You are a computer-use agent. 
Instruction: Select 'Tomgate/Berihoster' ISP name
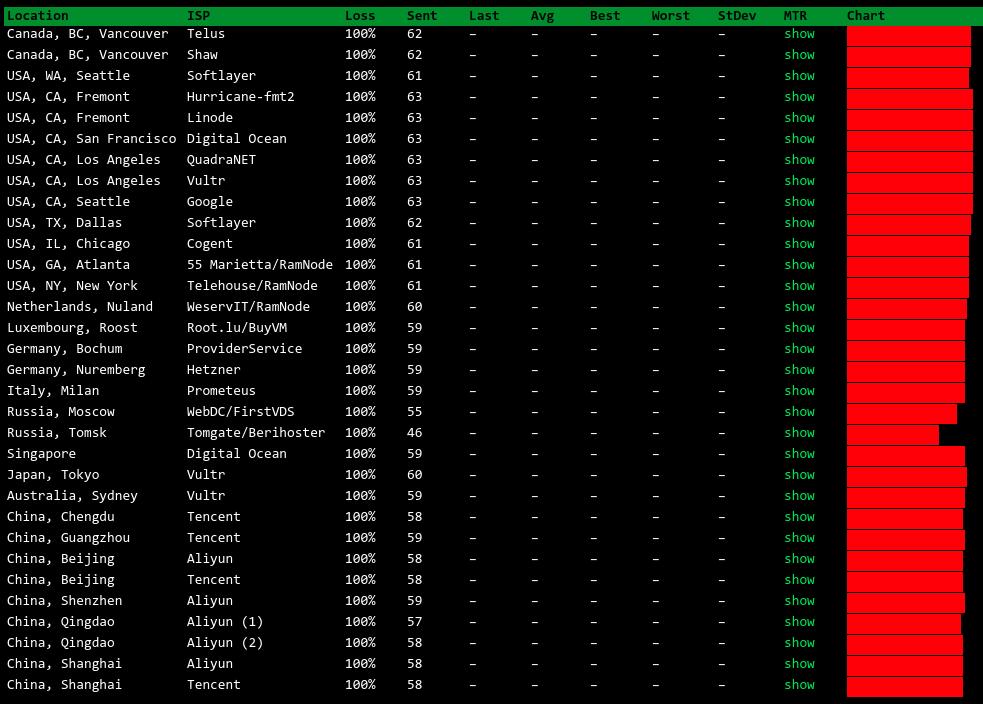(x=256, y=433)
